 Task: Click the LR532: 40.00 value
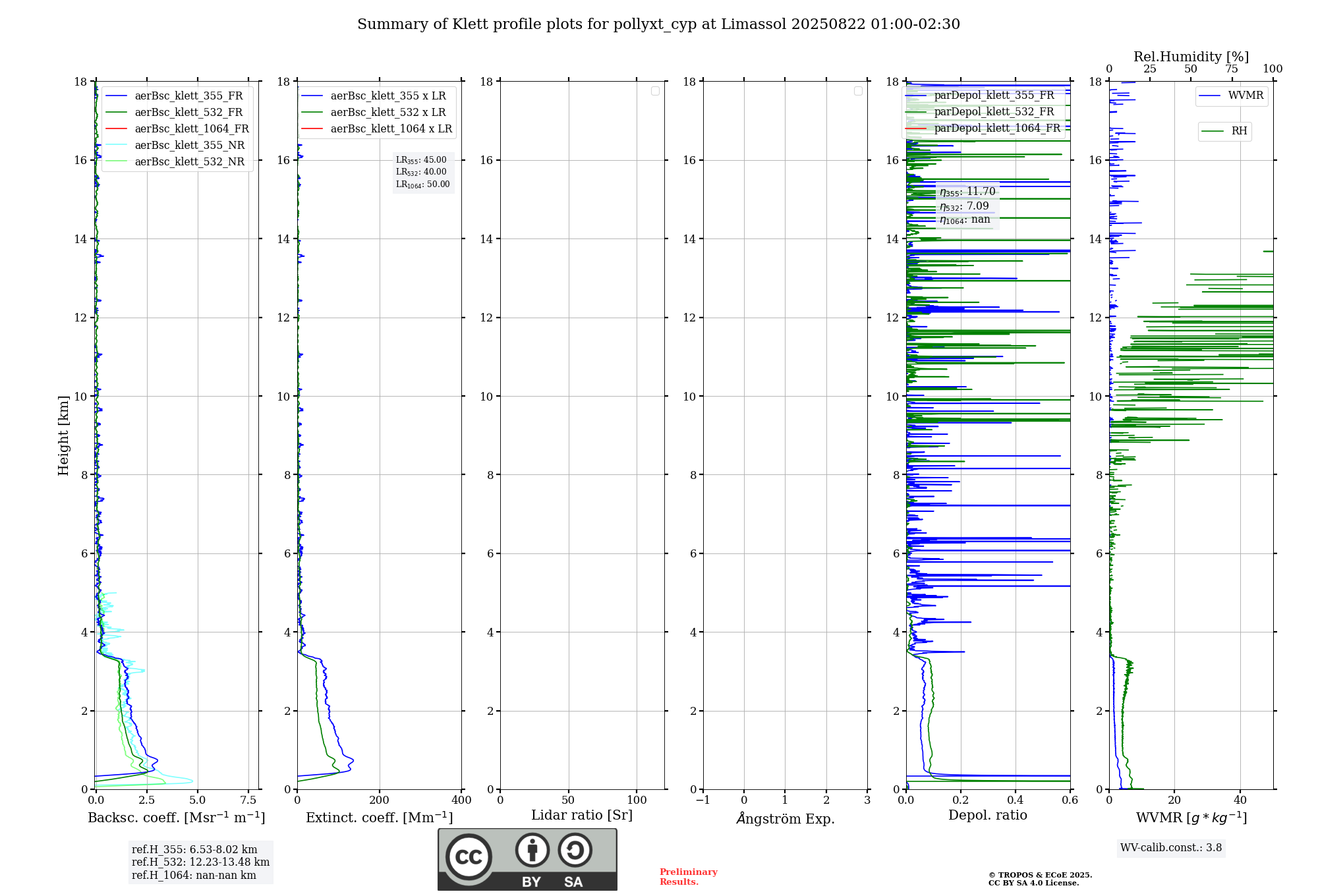coord(421,172)
